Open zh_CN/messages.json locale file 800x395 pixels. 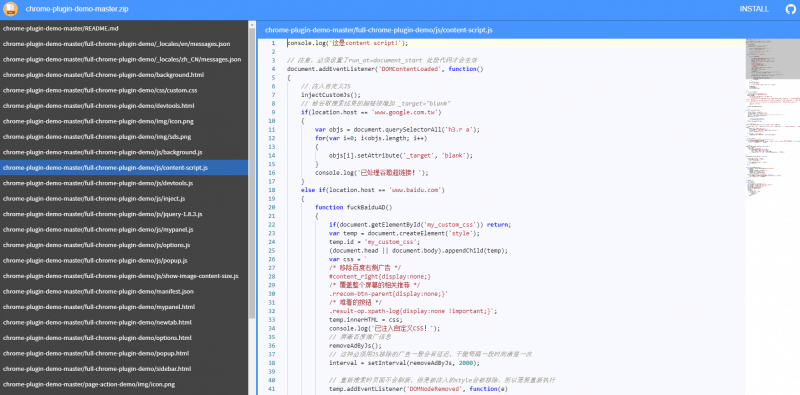pyautogui.click(x=124, y=59)
